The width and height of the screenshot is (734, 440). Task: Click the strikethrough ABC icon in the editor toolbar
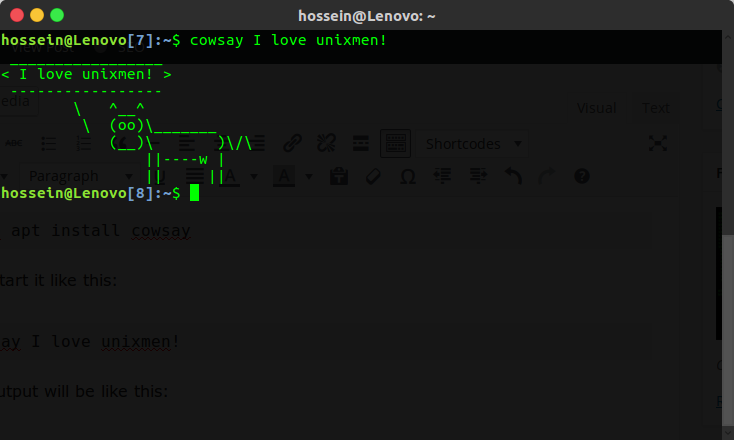coord(14,143)
